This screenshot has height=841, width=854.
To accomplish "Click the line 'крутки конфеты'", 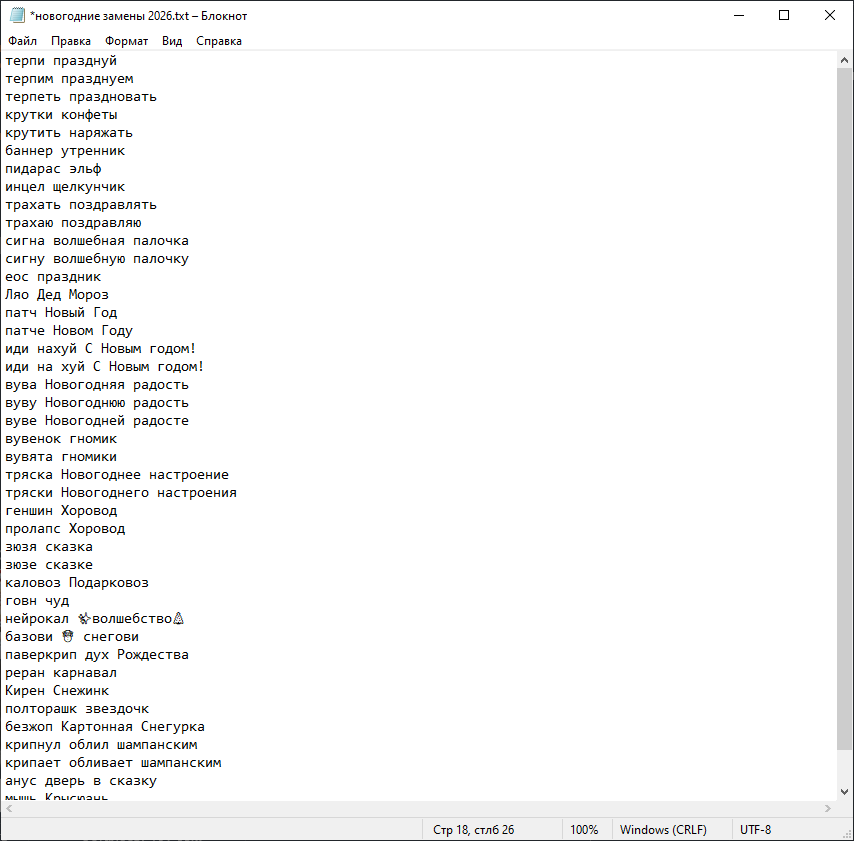I will point(61,115).
